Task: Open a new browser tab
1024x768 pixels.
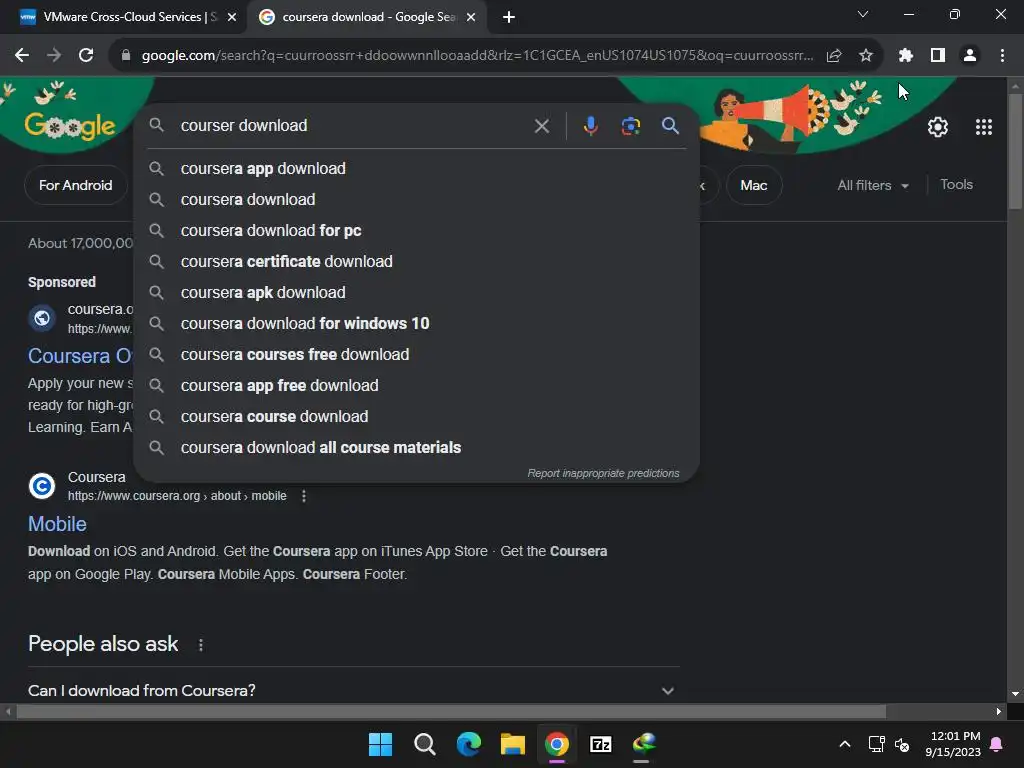Action: point(509,18)
